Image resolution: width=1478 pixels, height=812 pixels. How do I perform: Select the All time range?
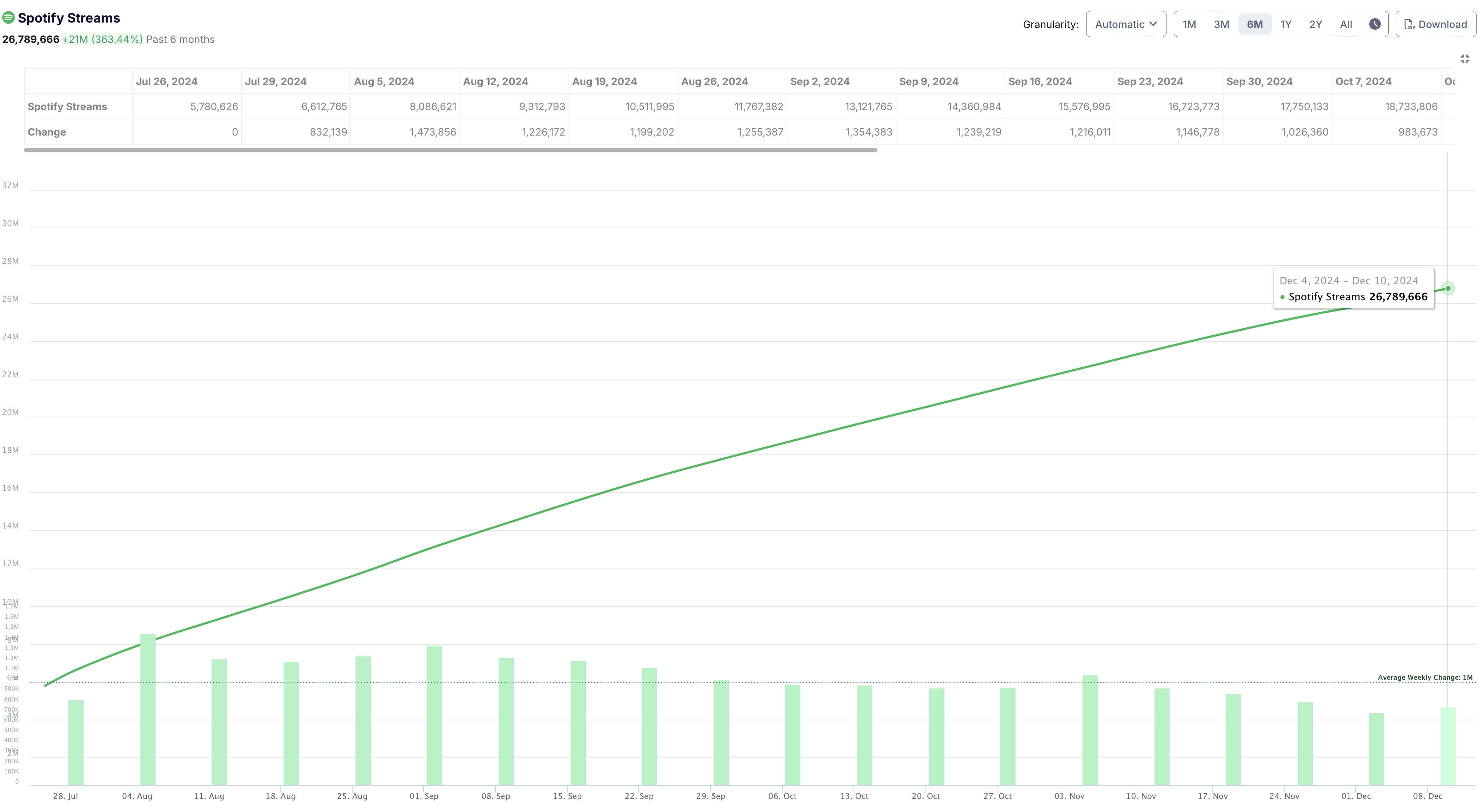pyautogui.click(x=1346, y=24)
